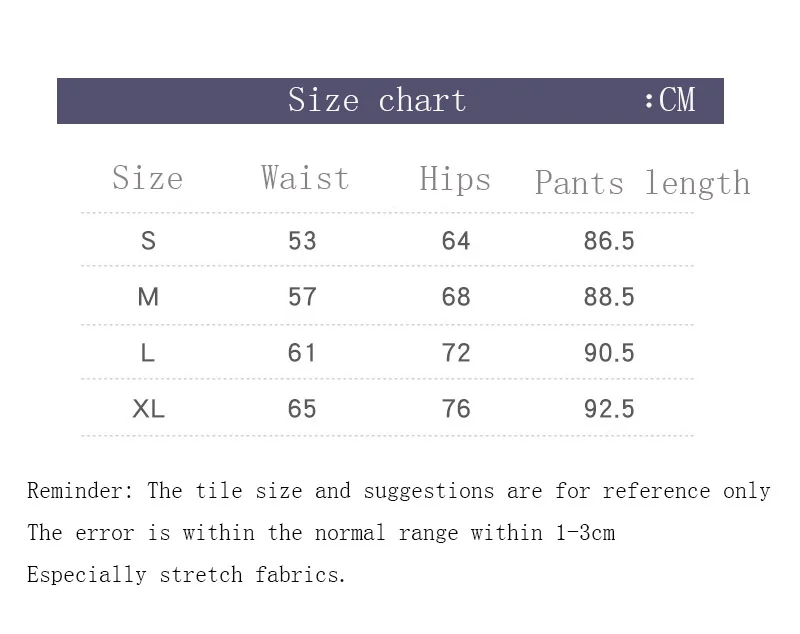Image resolution: width=800 pixels, height=634 pixels.
Task: Select the Size column header
Action: [x=147, y=178]
